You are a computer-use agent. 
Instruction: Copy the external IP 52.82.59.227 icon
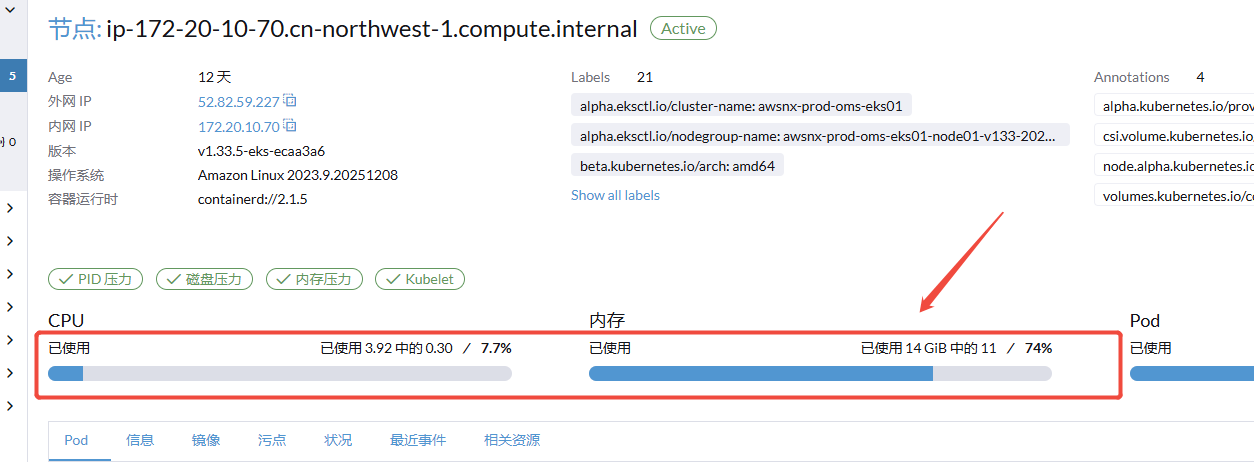(289, 101)
